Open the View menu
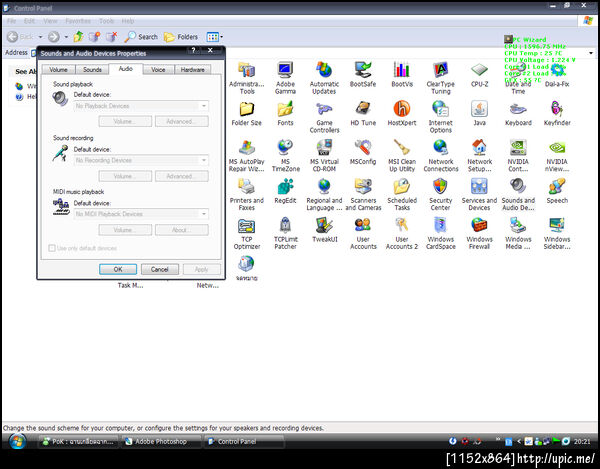600x469 pixels. [x=50, y=21]
